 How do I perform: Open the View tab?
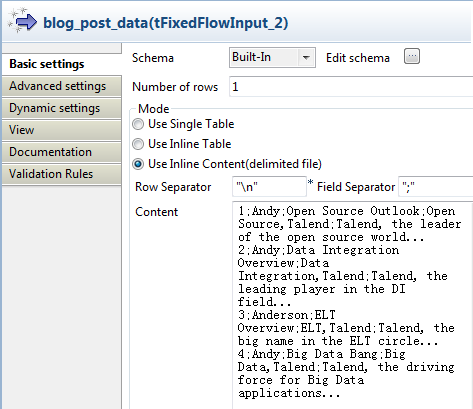click(62, 130)
